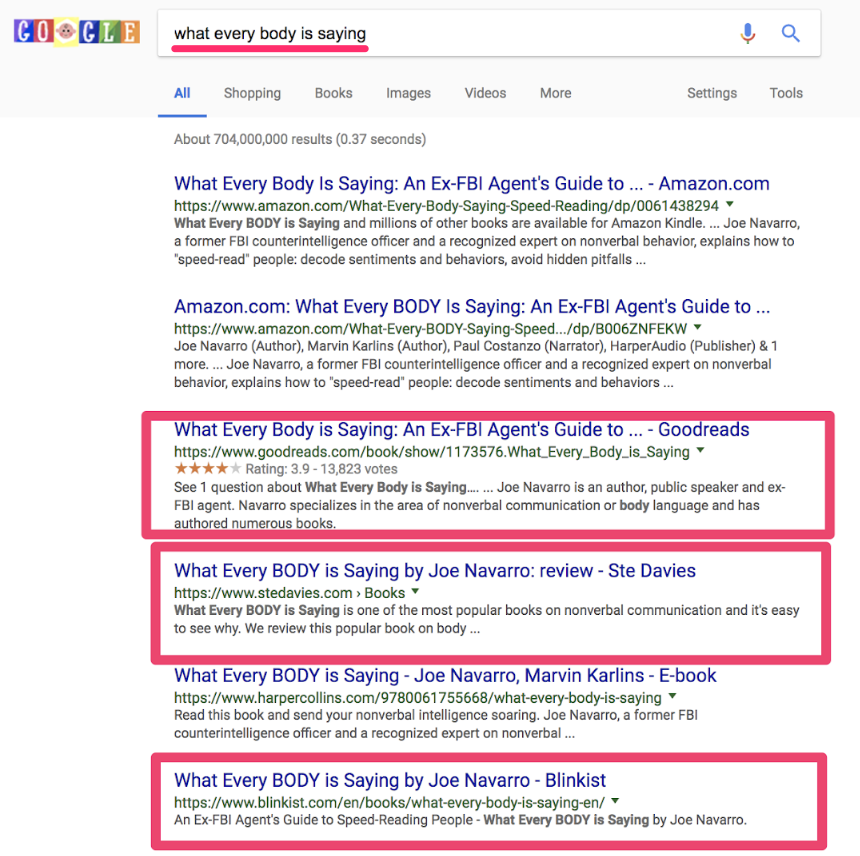Click second amazon.com B006ZNFEKW green URL
The height and width of the screenshot is (856, 860).
(430, 328)
